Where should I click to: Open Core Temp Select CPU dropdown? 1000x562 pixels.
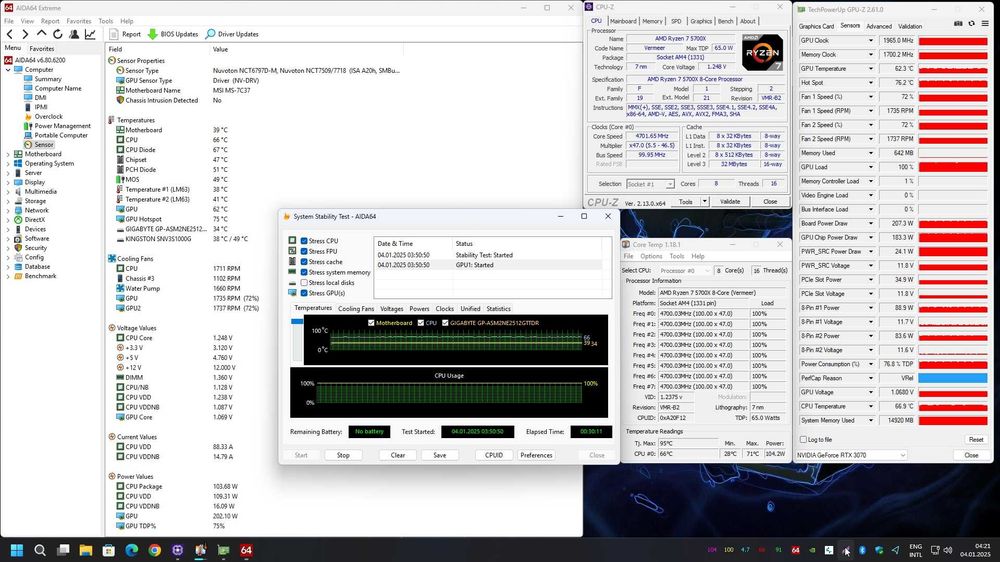pyautogui.click(x=684, y=270)
